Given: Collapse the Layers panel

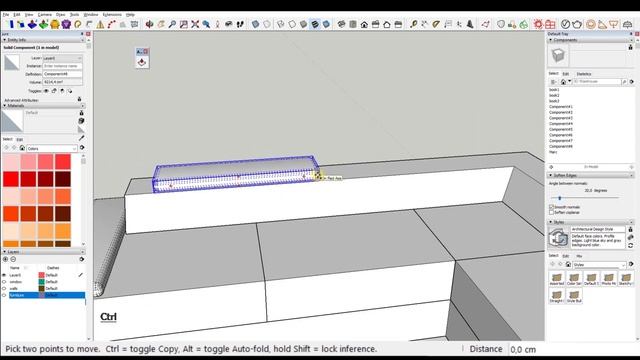Looking at the screenshot, I should [4, 252].
